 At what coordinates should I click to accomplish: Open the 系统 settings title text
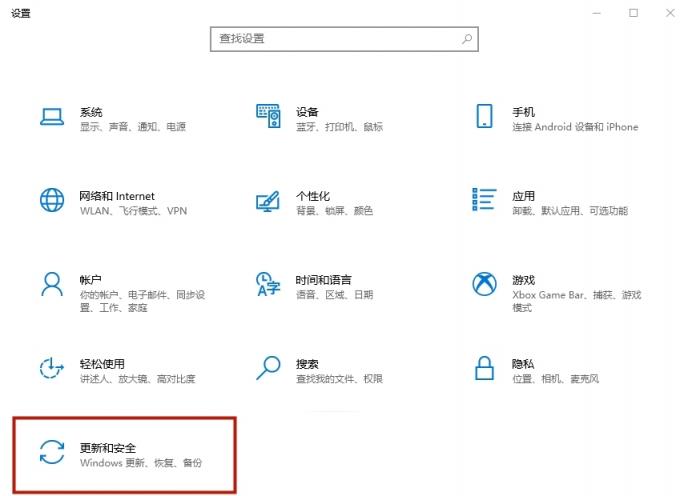91,112
